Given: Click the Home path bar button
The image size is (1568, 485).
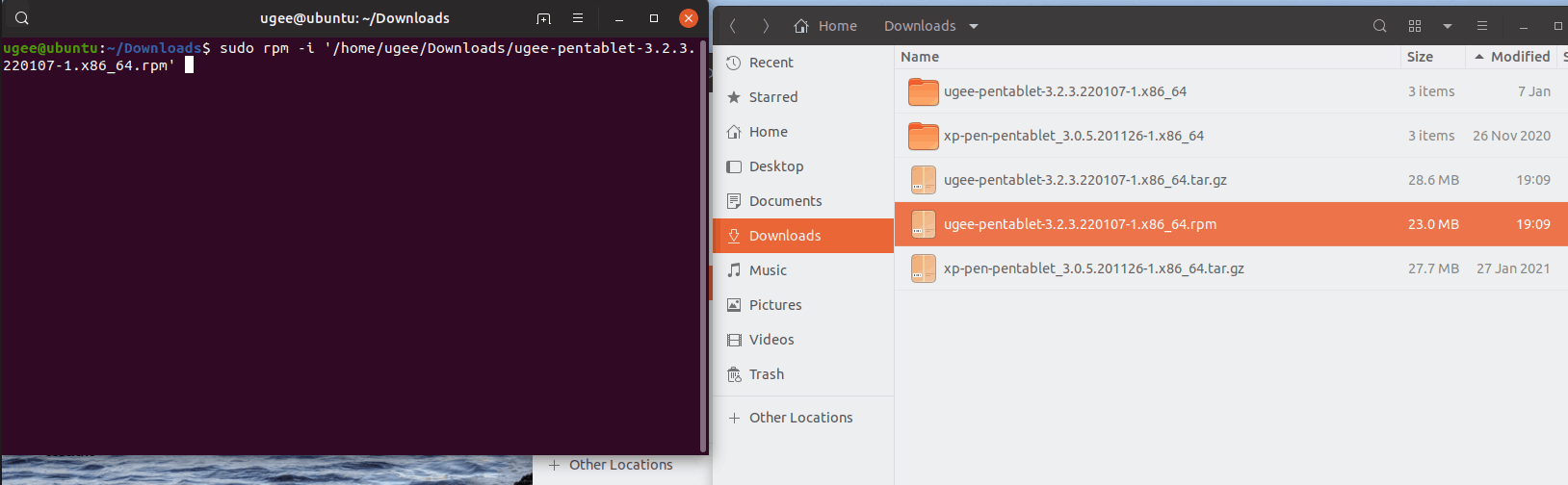Looking at the screenshot, I should [x=825, y=26].
